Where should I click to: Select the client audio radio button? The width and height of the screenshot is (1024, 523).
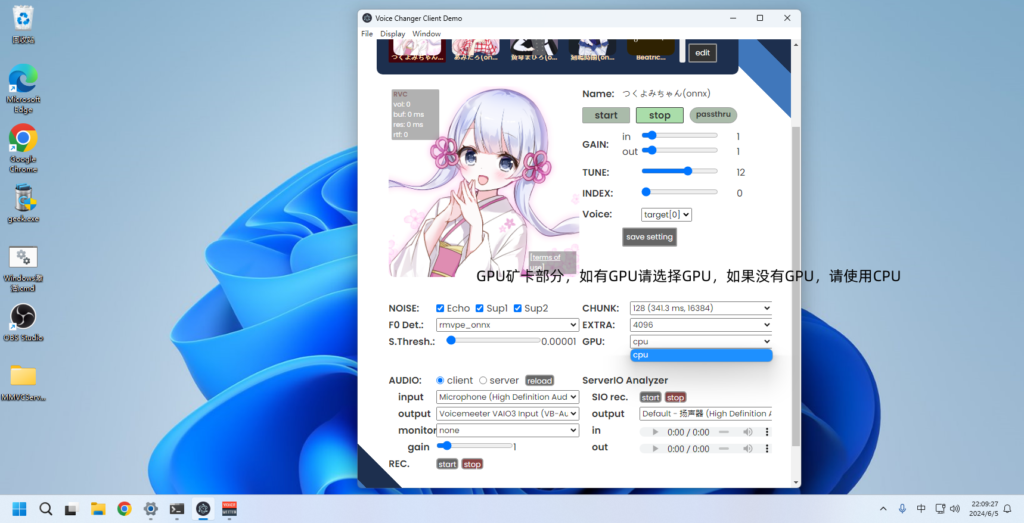coord(440,380)
